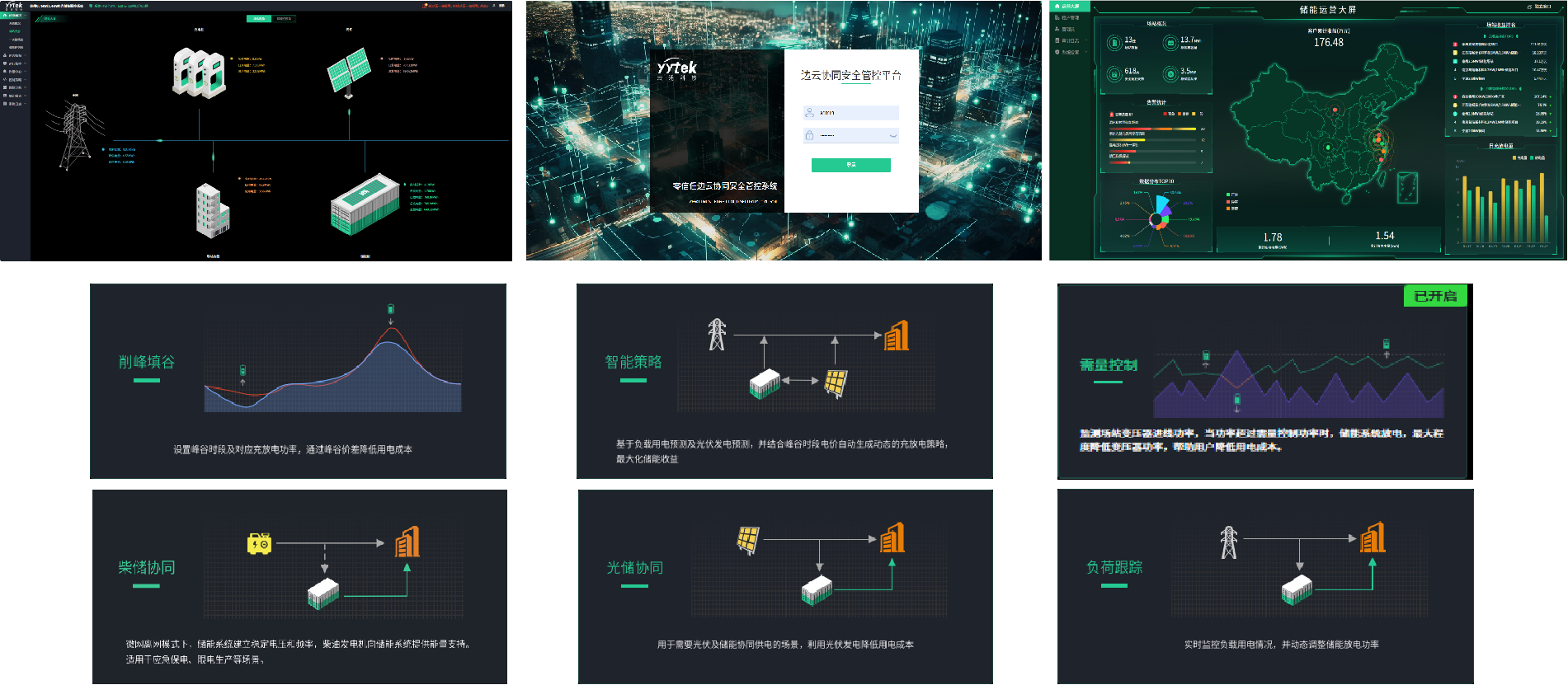This screenshot has height=685, width=1568.
Task: Click the green login button
Action: point(850,165)
